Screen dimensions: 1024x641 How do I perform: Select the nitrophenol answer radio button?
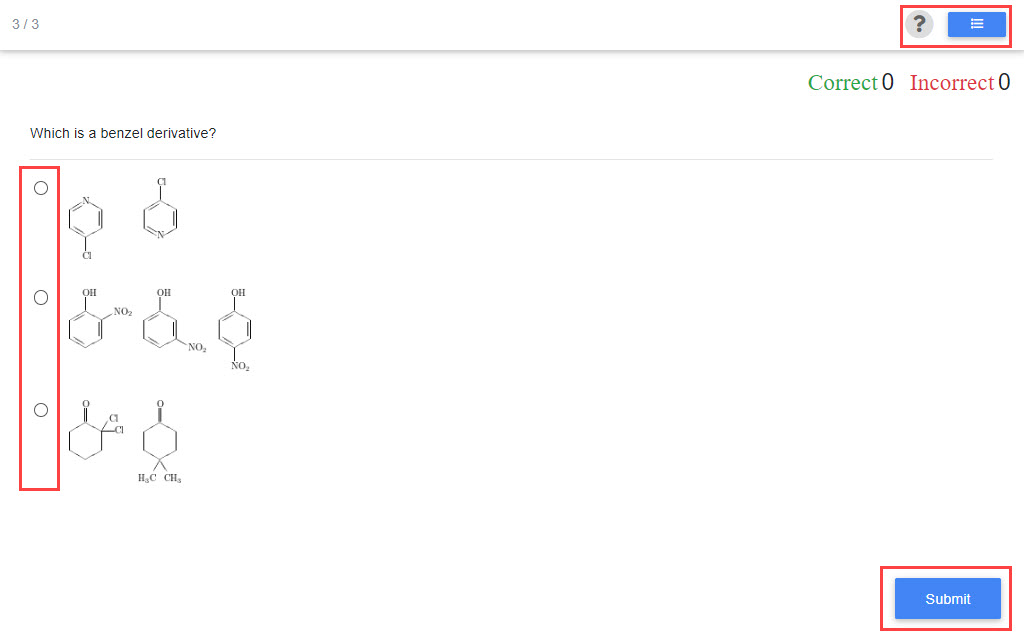click(41, 297)
